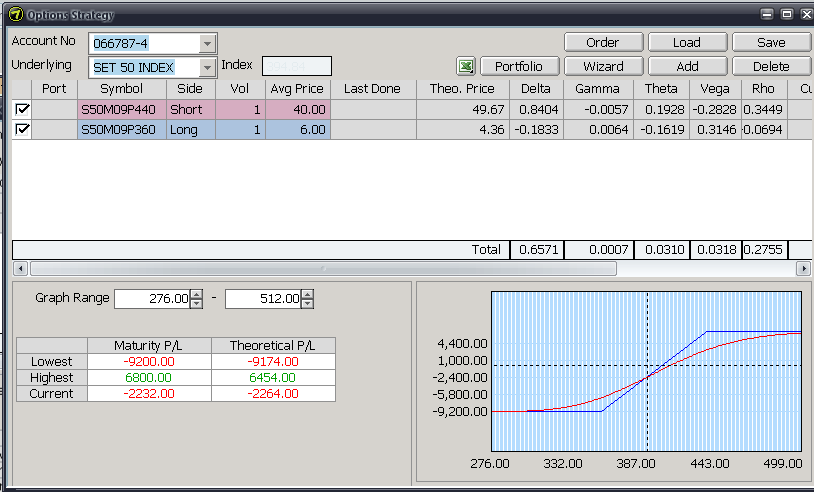814x492 pixels.
Task: Click the -0.1833 delta cell
Action: click(x=536, y=129)
